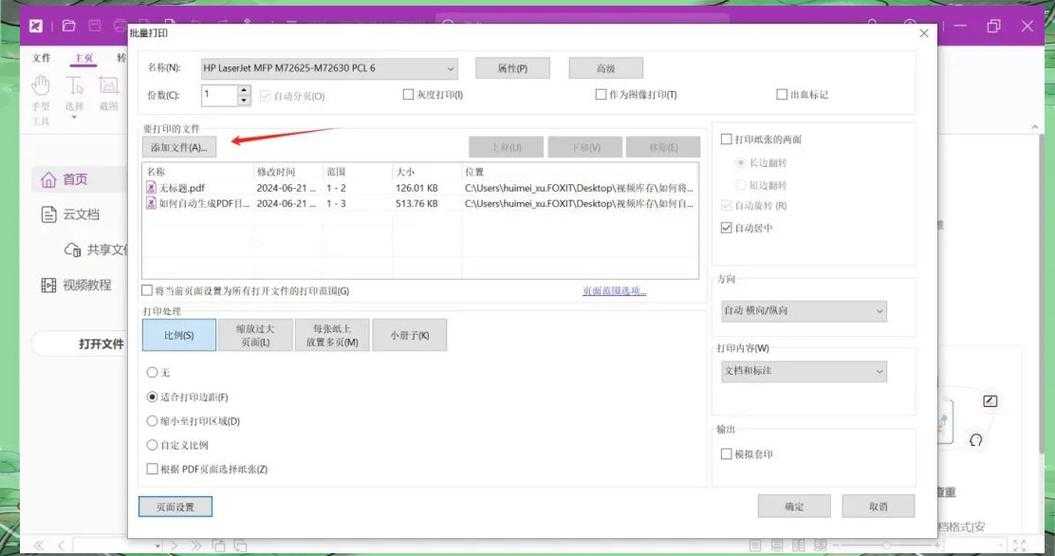Enable print on both sides (打印纸张的两面)
This screenshot has width=1055, height=556.
(726, 139)
